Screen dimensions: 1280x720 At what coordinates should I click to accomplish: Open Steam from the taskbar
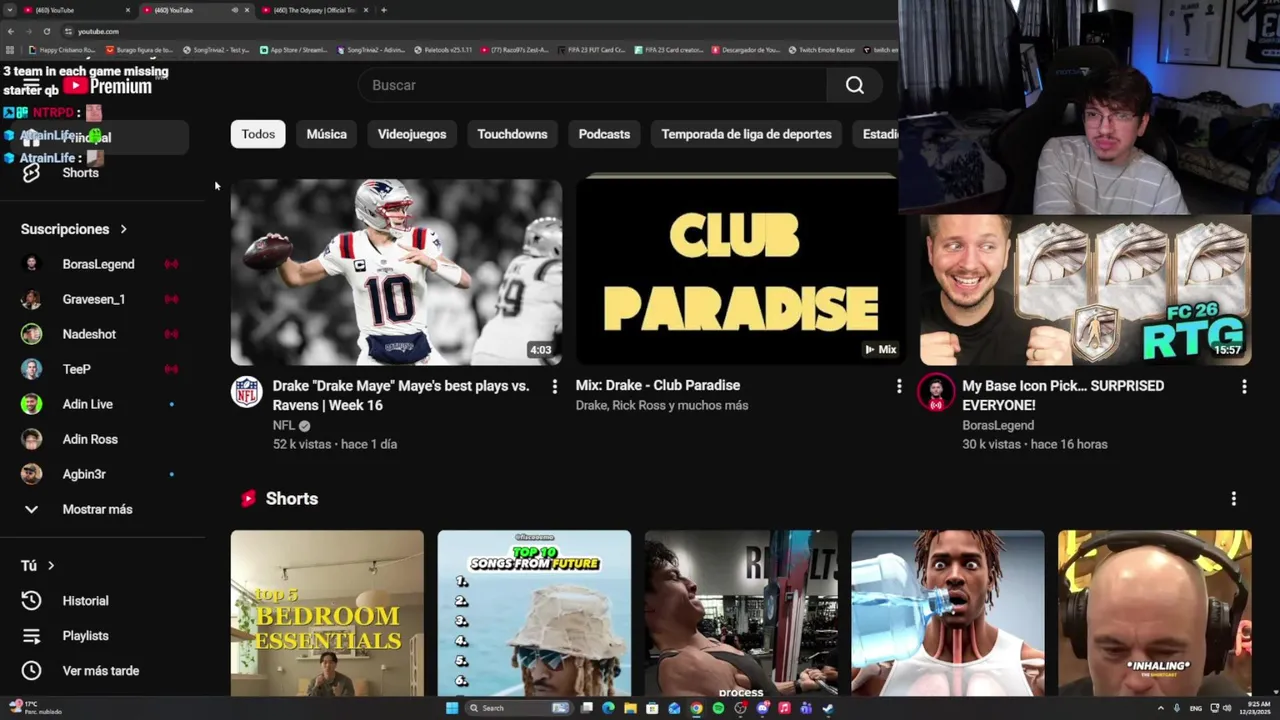[x=828, y=708]
